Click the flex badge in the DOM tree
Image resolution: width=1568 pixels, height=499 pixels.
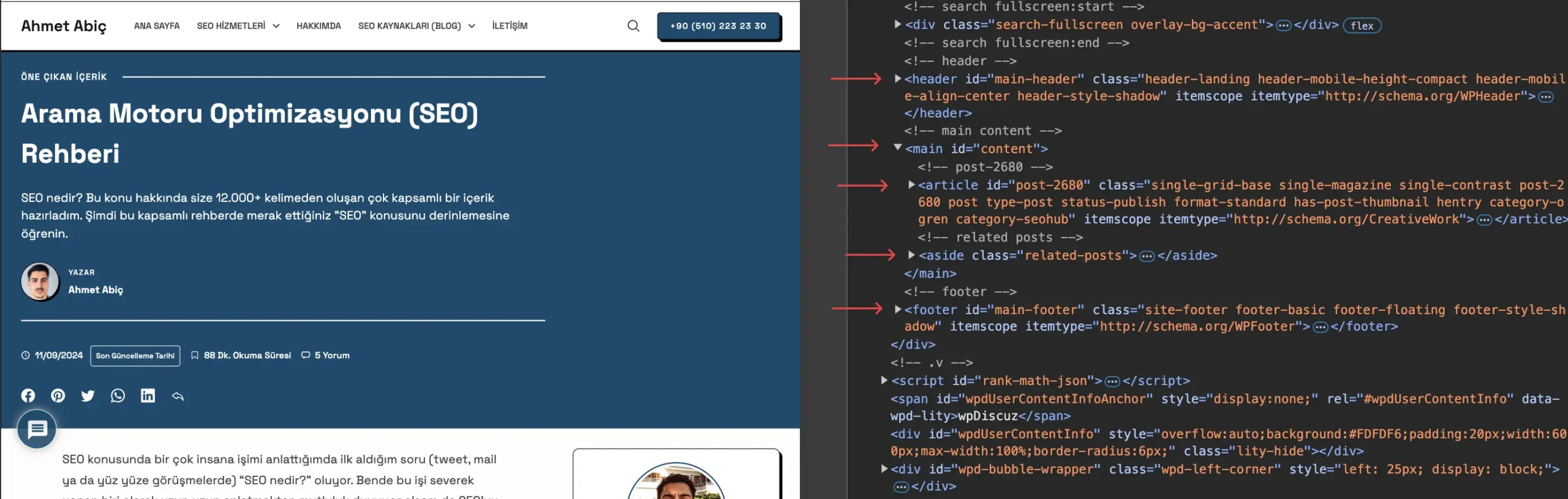(x=1362, y=26)
